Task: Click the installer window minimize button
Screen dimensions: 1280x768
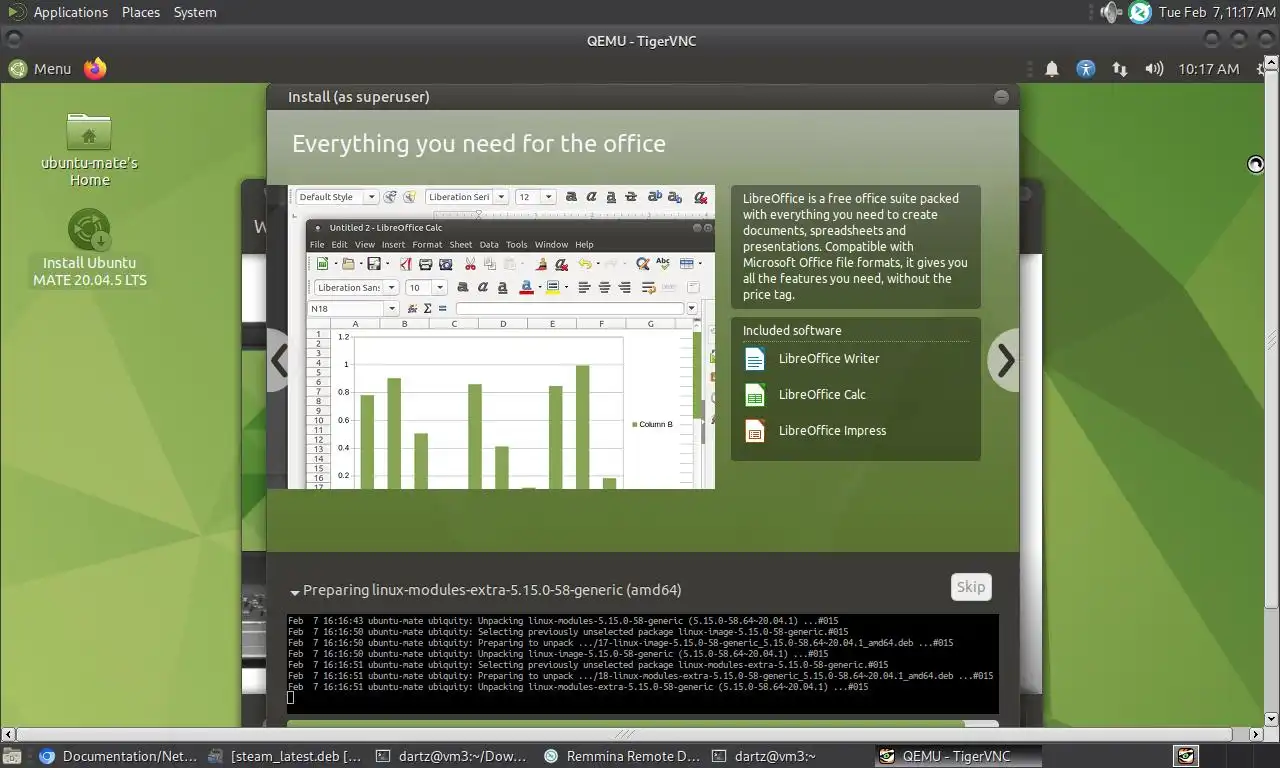Action: pyautogui.click(x=1001, y=97)
